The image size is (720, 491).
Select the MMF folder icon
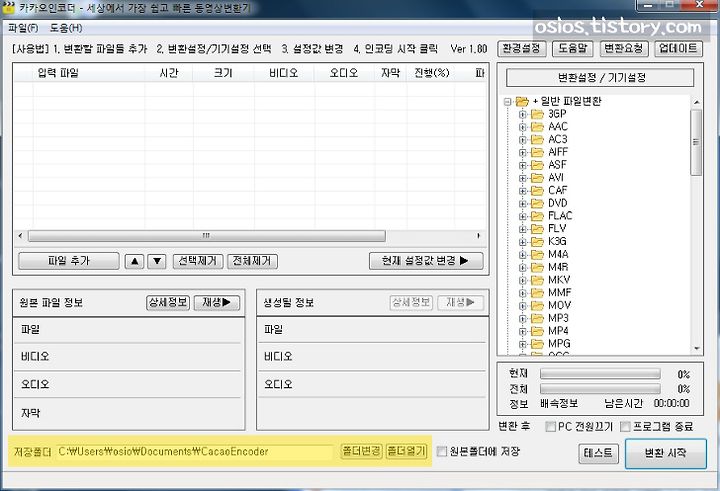[537, 293]
